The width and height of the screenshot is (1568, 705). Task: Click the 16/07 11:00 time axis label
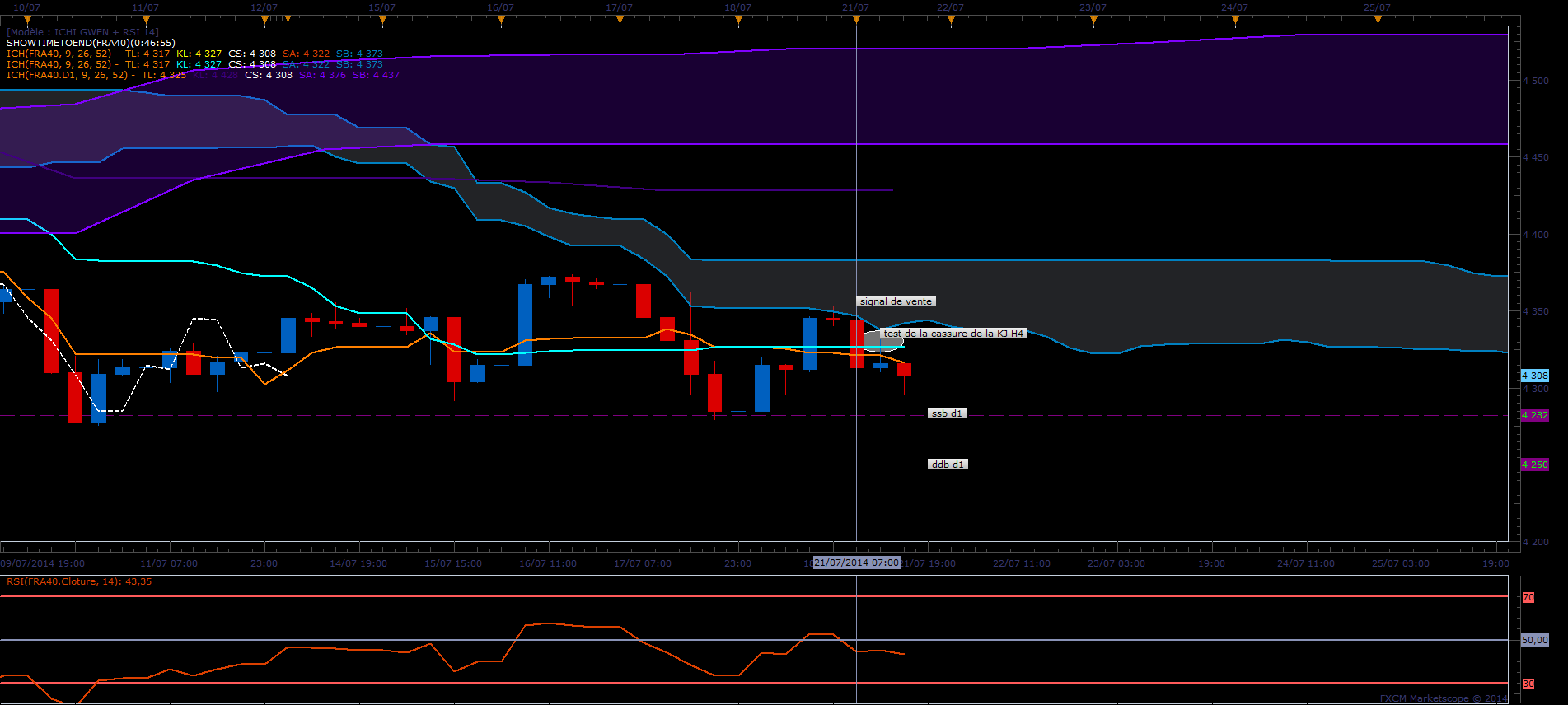[x=548, y=563]
